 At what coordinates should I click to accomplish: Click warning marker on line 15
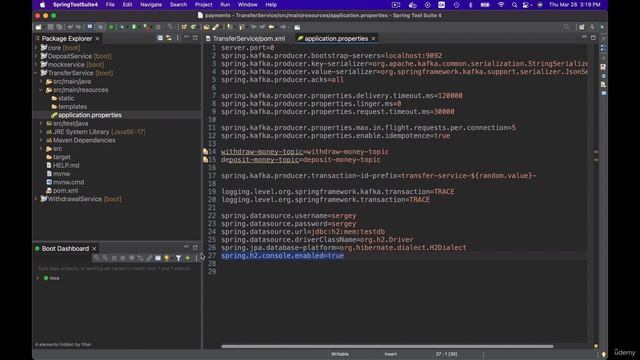[x=205, y=160]
